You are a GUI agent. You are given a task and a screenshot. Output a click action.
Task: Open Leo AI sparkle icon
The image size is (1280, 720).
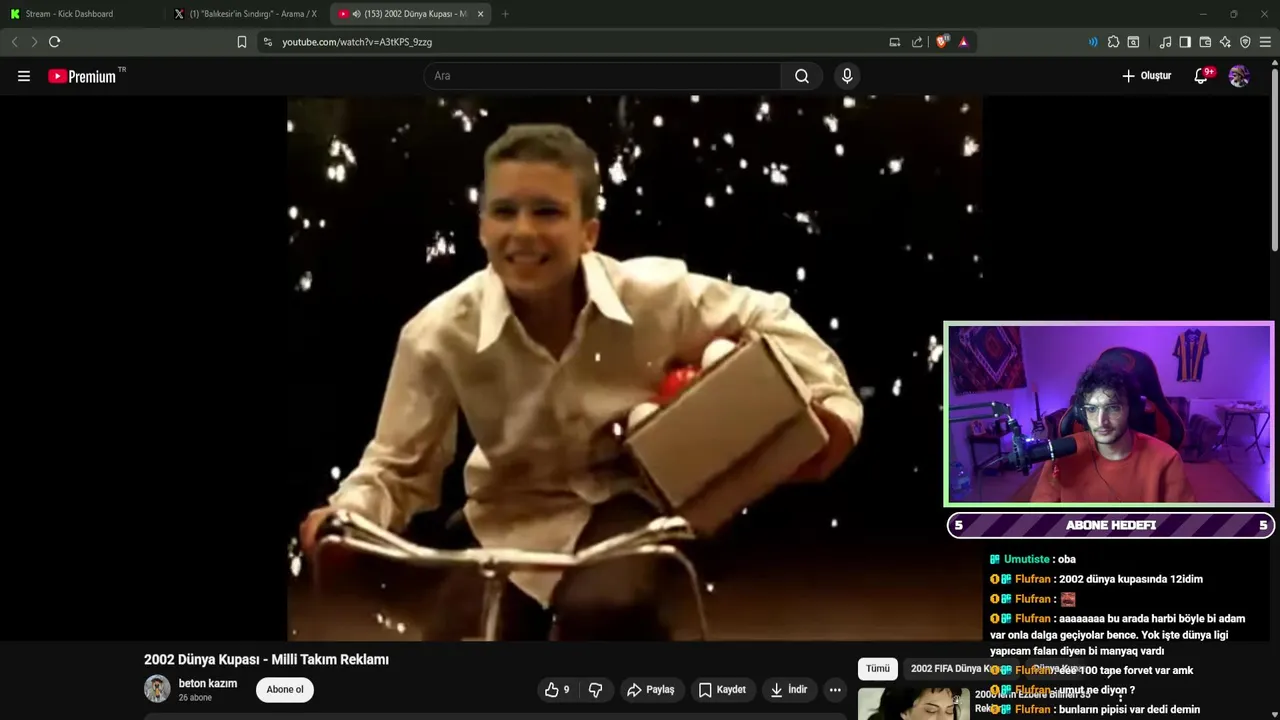coord(1225,42)
